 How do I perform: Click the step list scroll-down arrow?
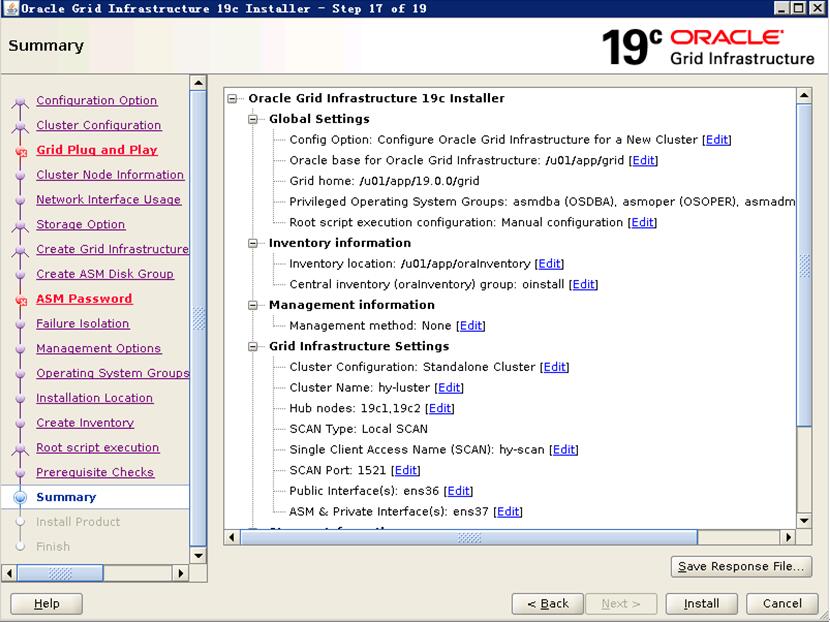(x=198, y=555)
